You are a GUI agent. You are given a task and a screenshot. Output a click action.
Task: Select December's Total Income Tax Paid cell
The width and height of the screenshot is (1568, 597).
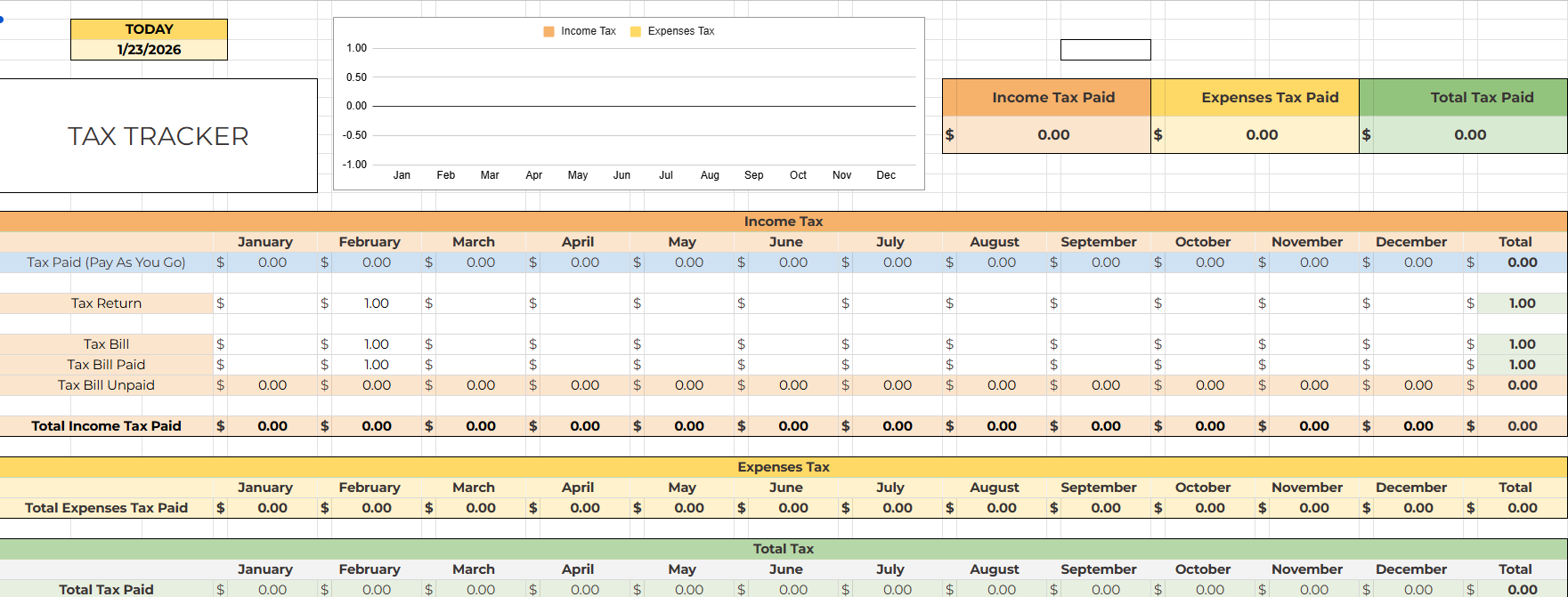pyautogui.click(x=1418, y=426)
